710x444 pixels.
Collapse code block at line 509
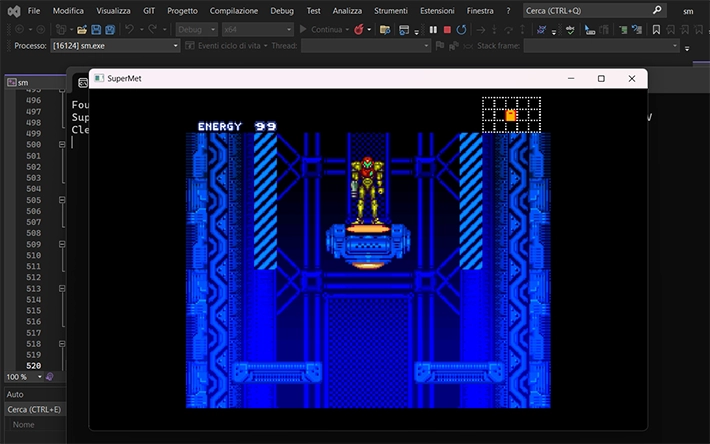click(62, 244)
